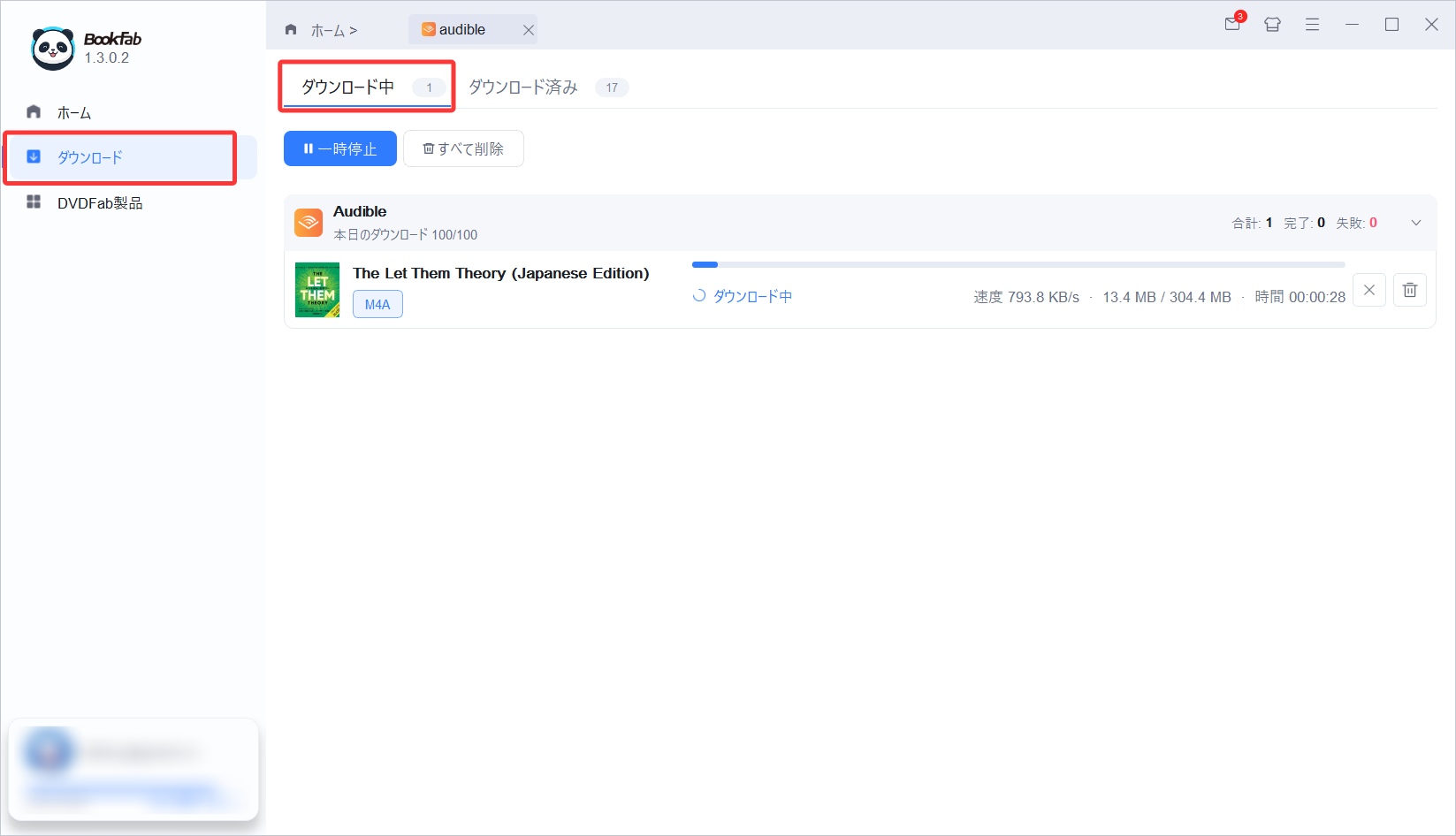
Task: Pause downloads with 一時停止 button
Action: pyautogui.click(x=340, y=148)
